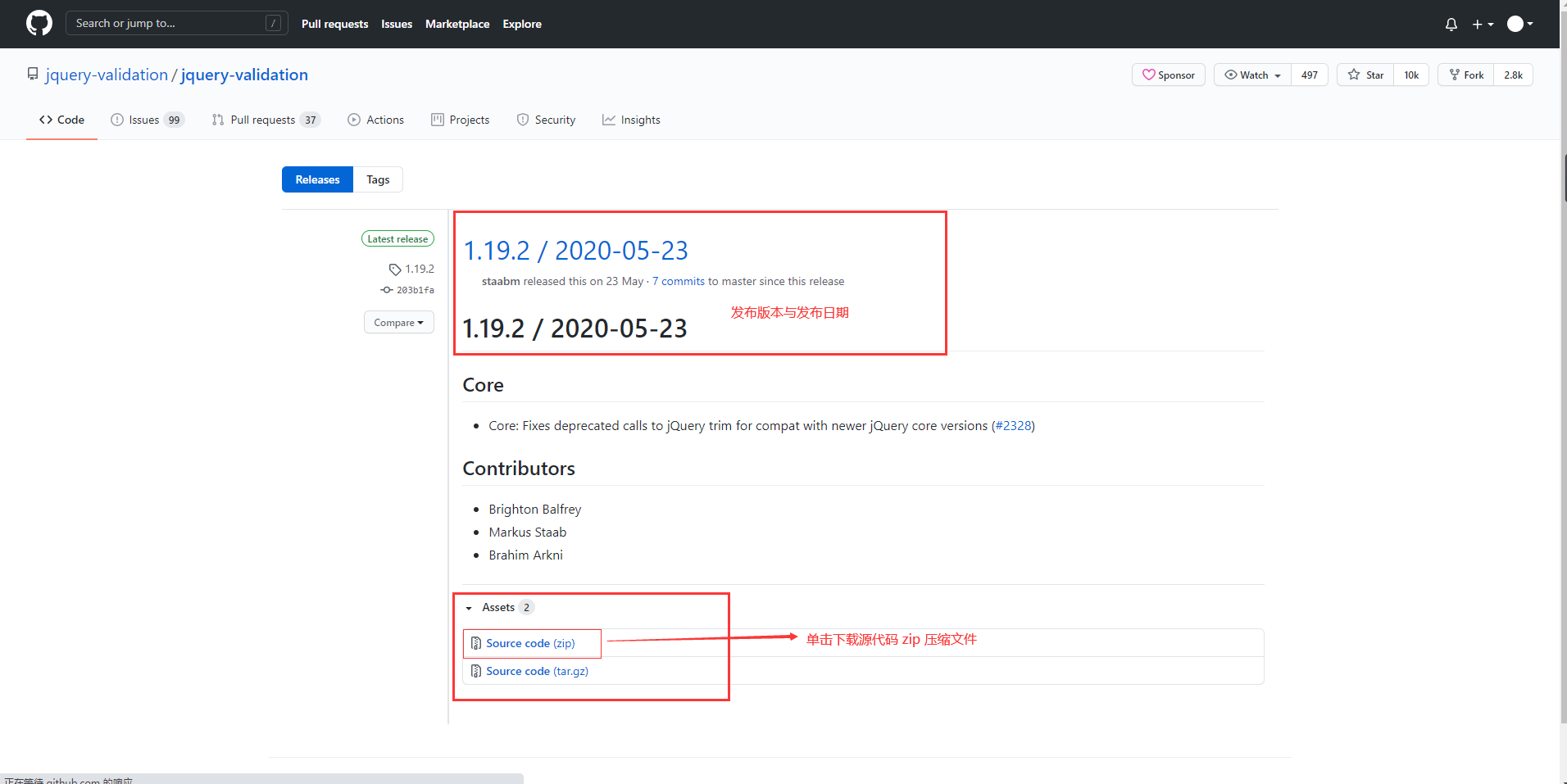Switch to the Tags view

(x=378, y=179)
